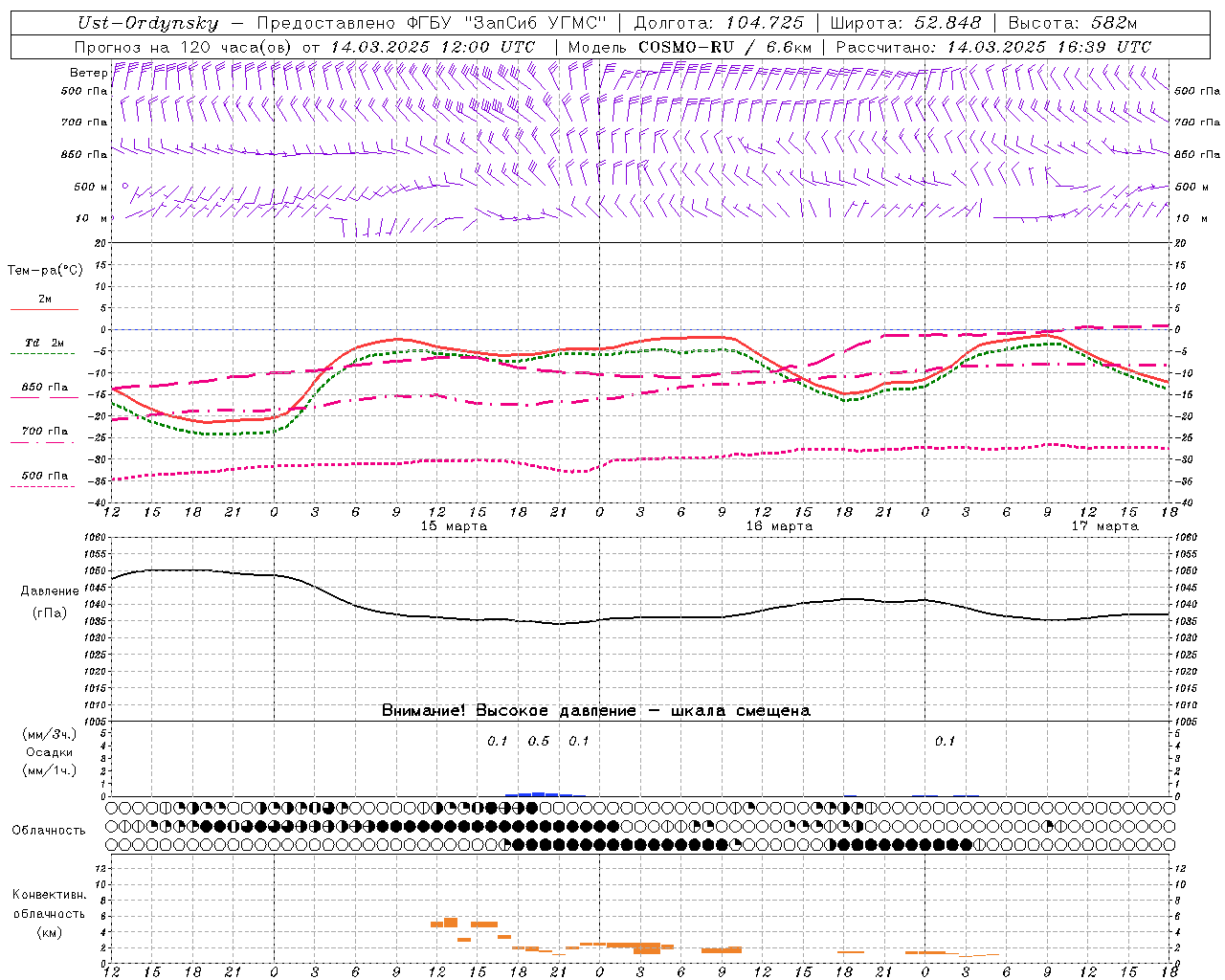The height and width of the screenshot is (980, 1225).
Task: Click the 15 марта date label
Action: click(454, 526)
